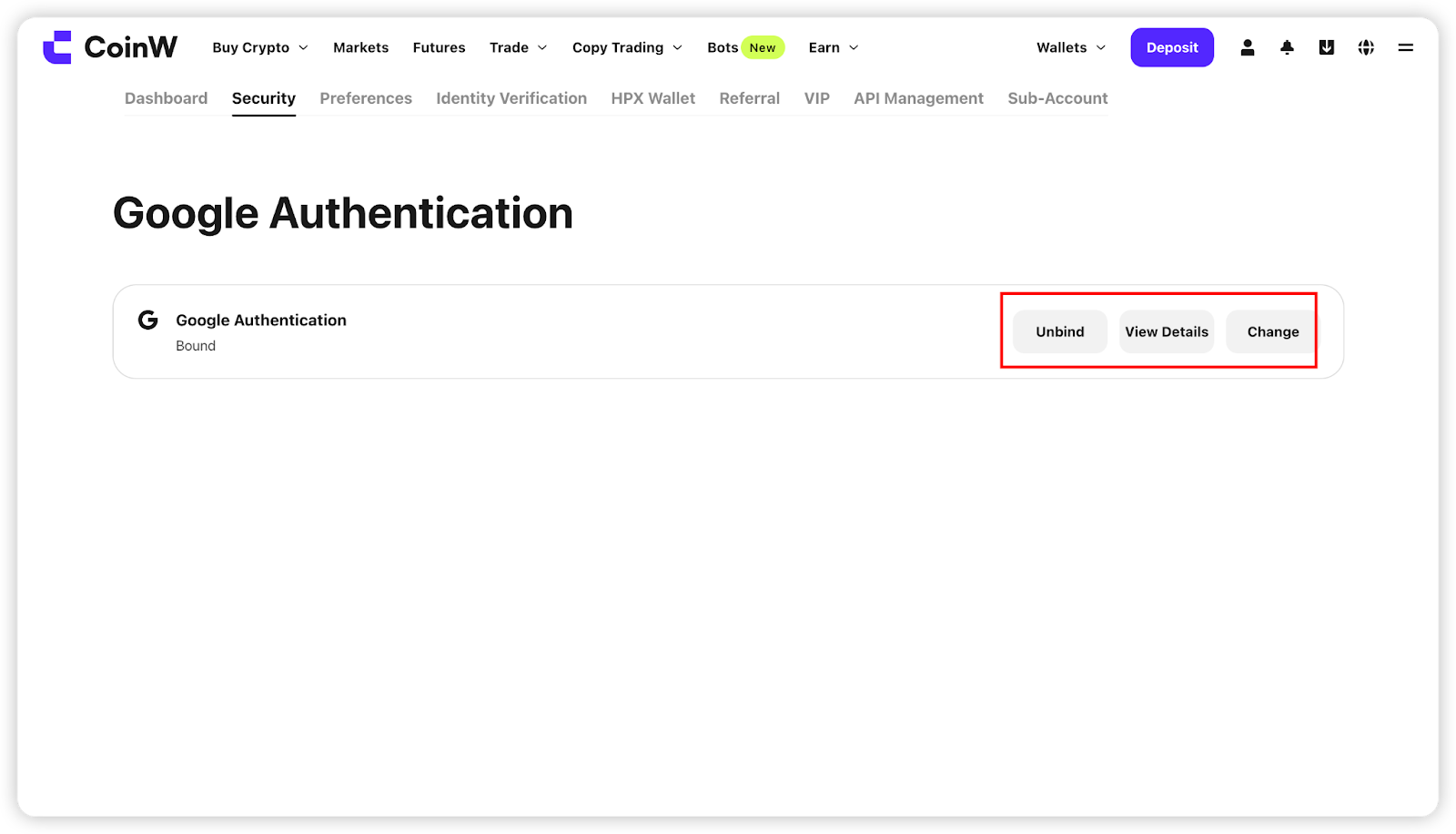Click the Deposit button
The height and width of the screenshot is (834, 1456).
coord(1172,47)
